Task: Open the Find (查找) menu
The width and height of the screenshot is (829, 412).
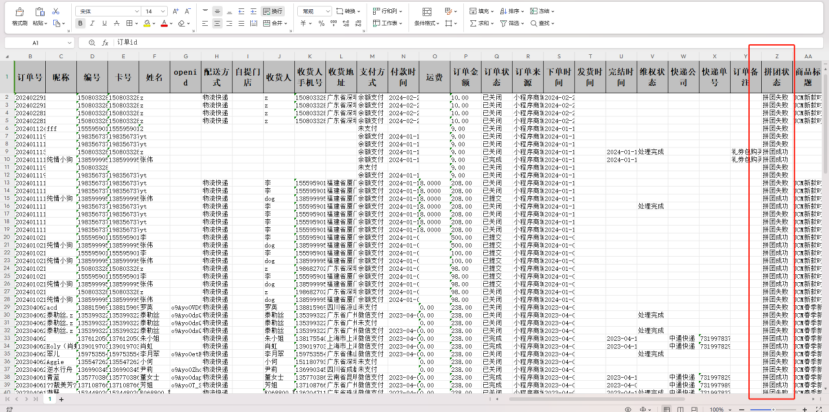Action: (542, 23)
